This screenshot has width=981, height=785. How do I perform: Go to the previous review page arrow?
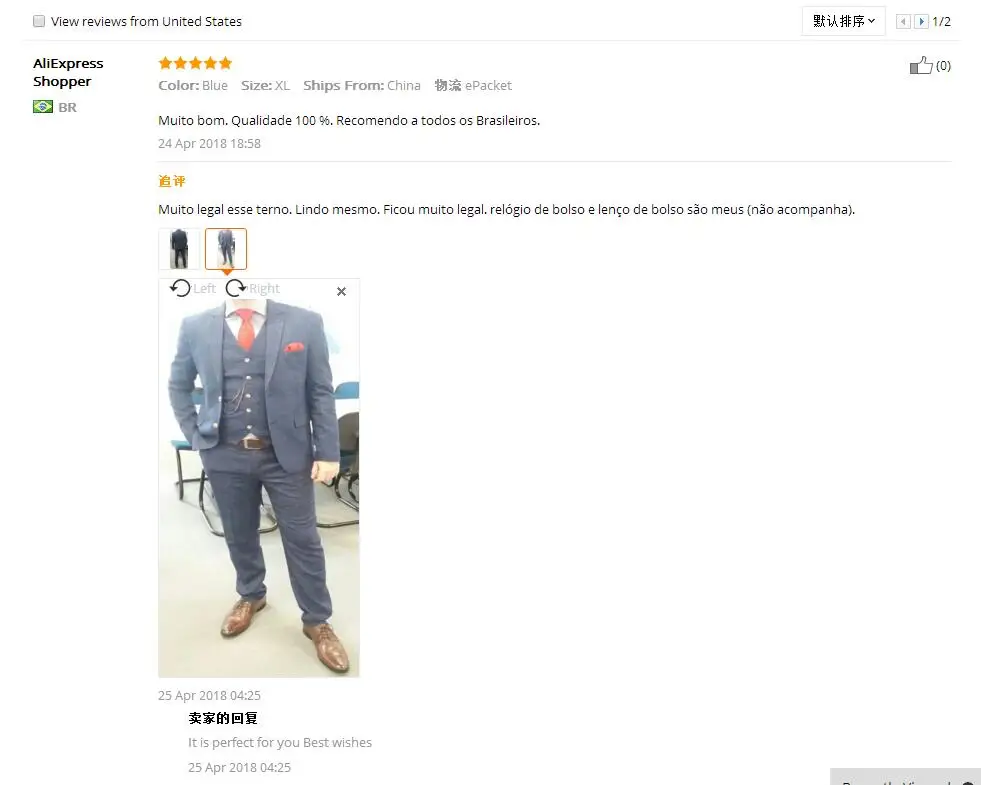click(x=903, y=22)
